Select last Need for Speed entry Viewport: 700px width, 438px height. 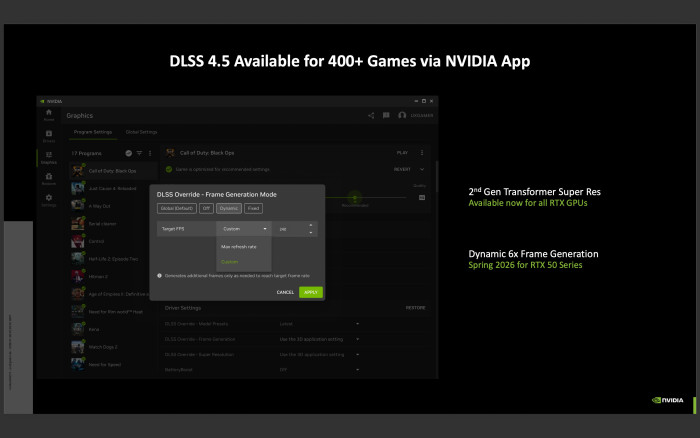114,365
